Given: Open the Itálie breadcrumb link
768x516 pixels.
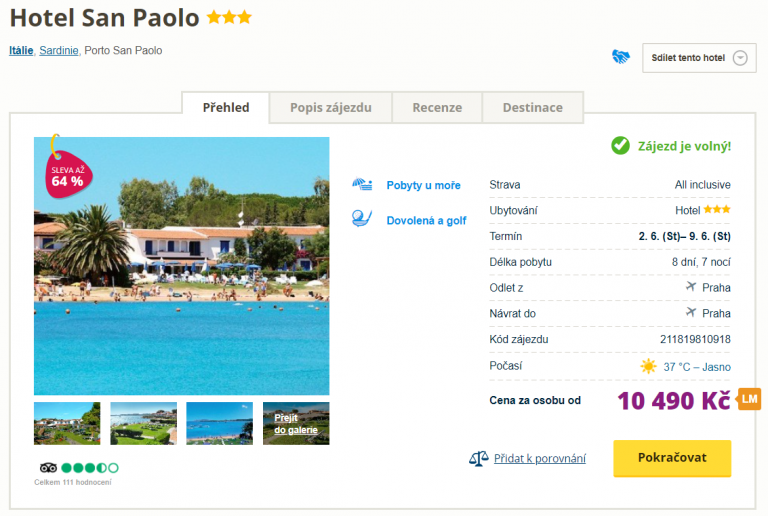Looking at the screenshot, I should click(x=21, y=50).
